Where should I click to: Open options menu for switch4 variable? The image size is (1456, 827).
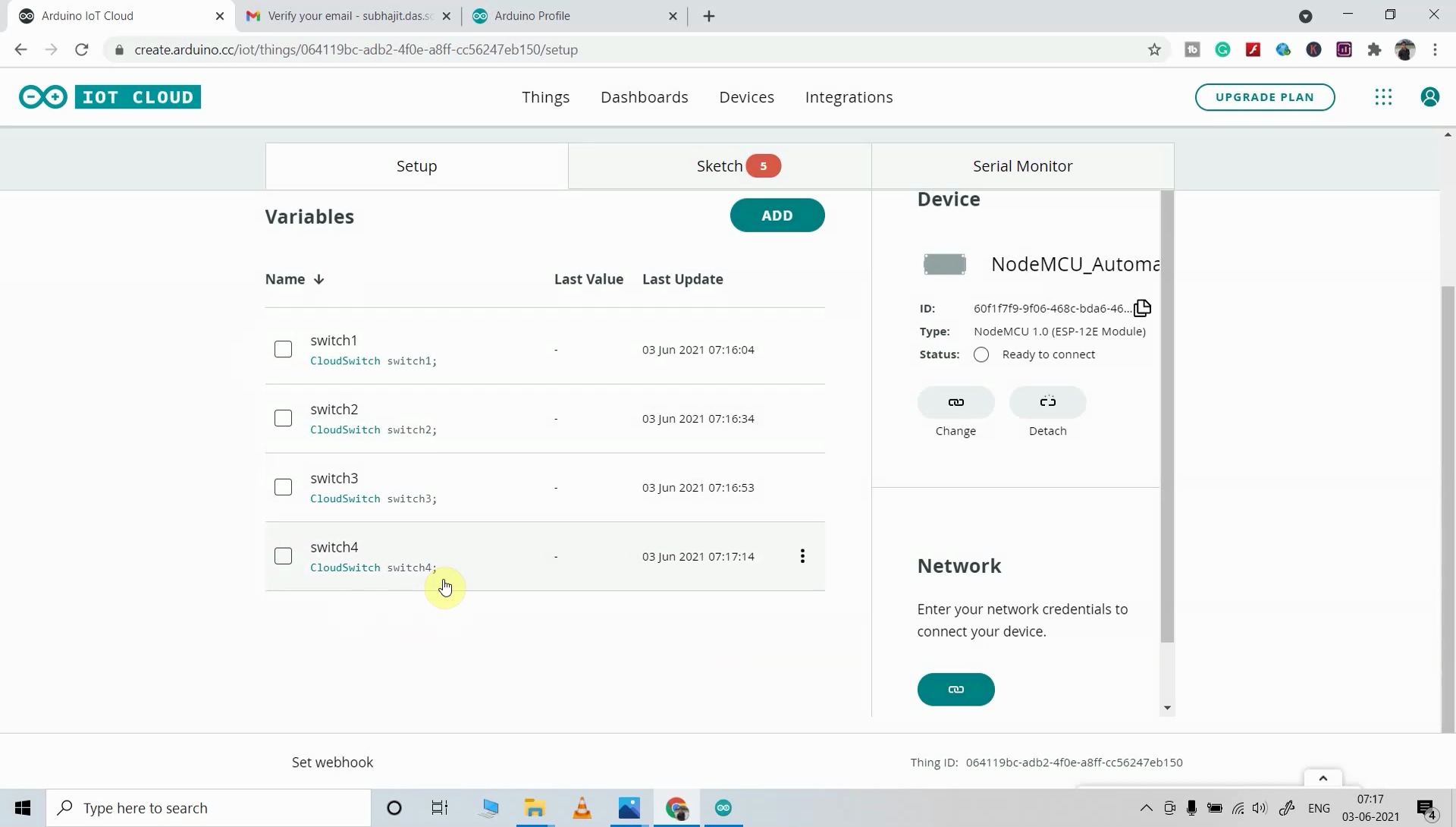(802, 555)
